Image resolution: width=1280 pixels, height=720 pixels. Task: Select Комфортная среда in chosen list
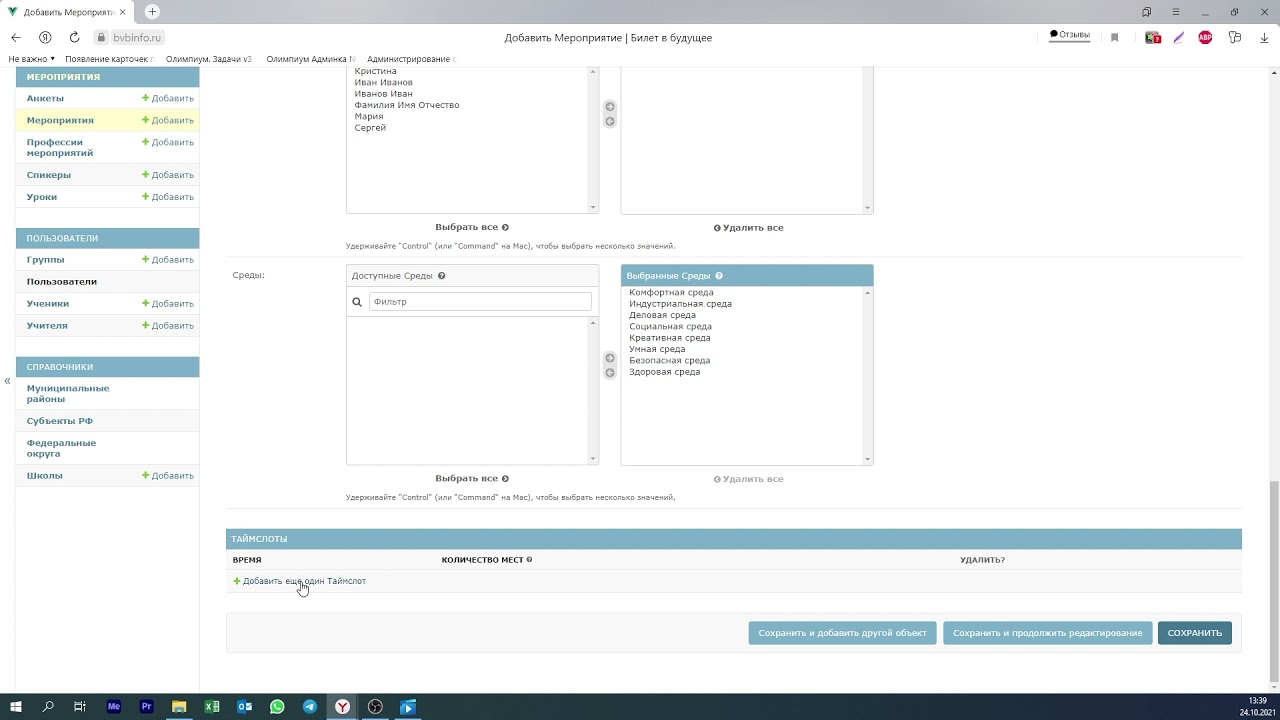tap(671, 293)
